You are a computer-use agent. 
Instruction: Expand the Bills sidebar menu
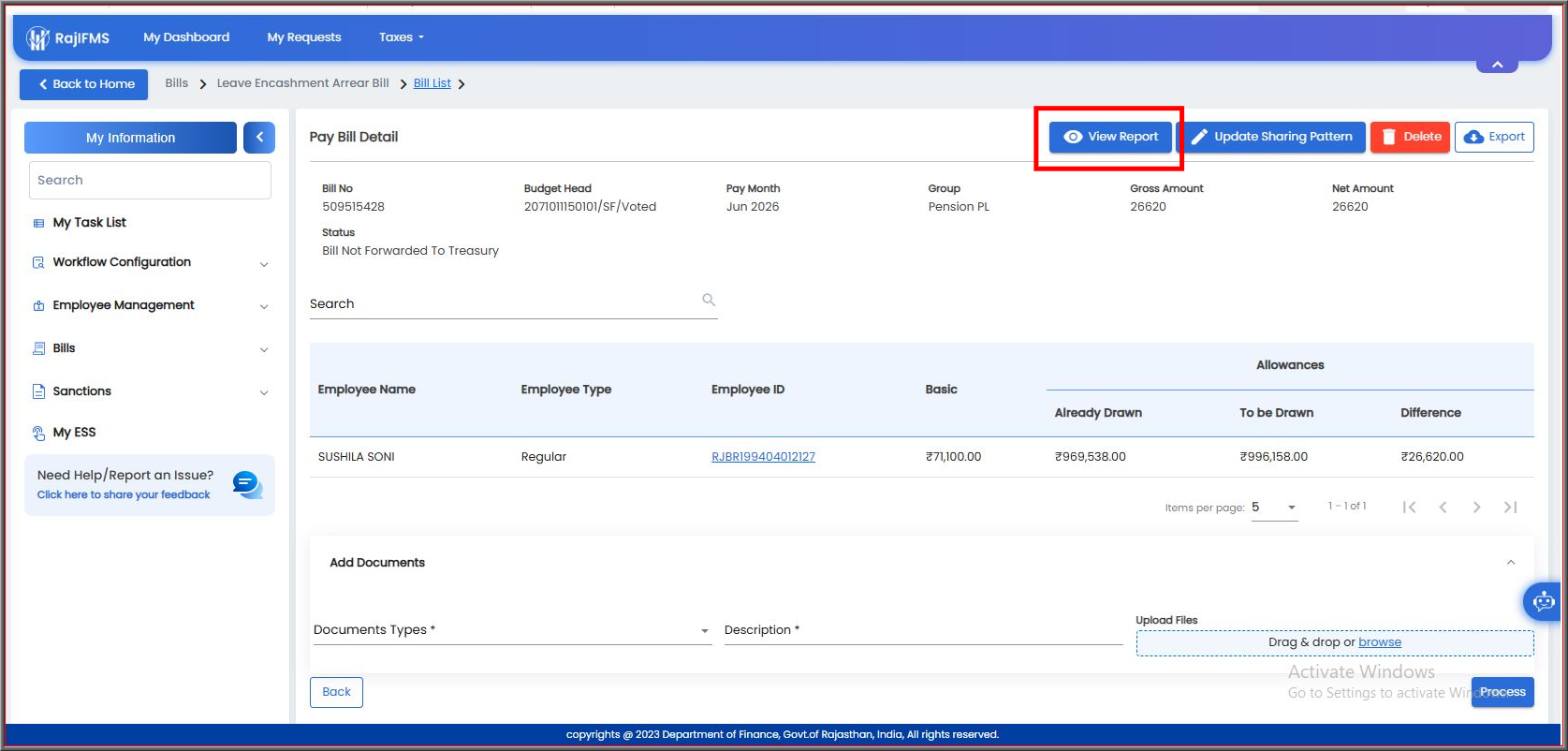pyautogui.click(x=264, y=349)
